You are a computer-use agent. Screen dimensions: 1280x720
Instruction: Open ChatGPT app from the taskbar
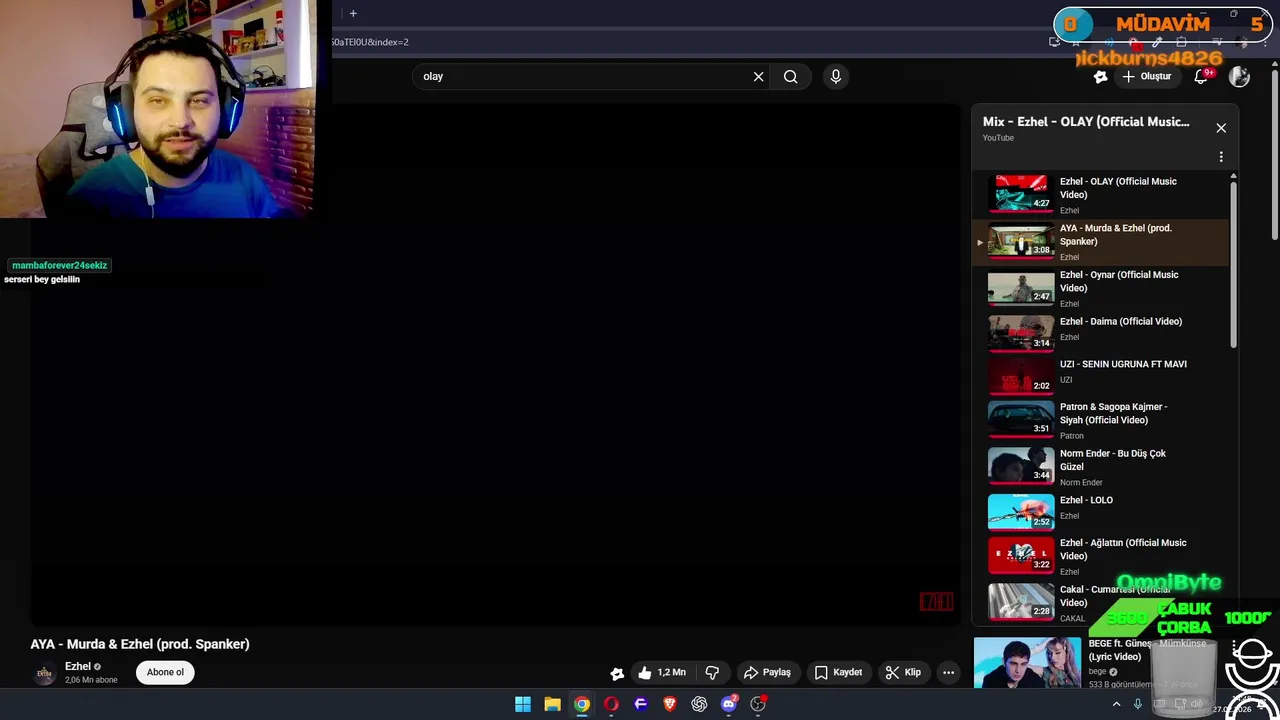click(699, 704)
